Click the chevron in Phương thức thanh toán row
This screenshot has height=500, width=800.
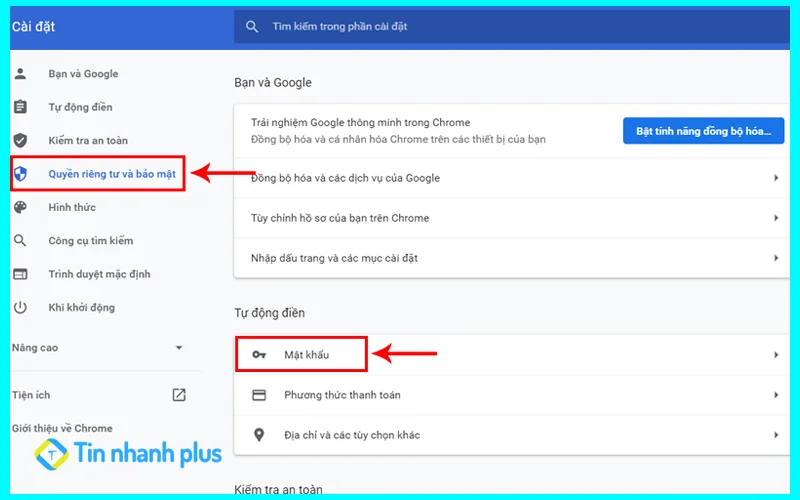pyautogui.click(x=776, y=395)
